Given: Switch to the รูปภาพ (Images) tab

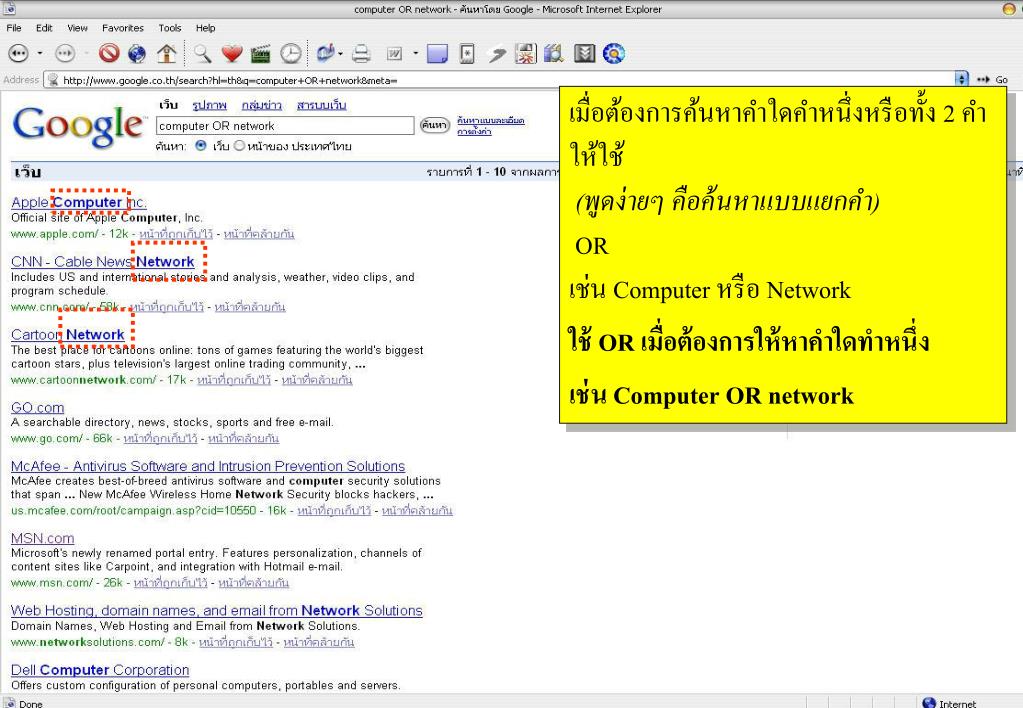Looking at the screenshot, I should tap(209, 105).
